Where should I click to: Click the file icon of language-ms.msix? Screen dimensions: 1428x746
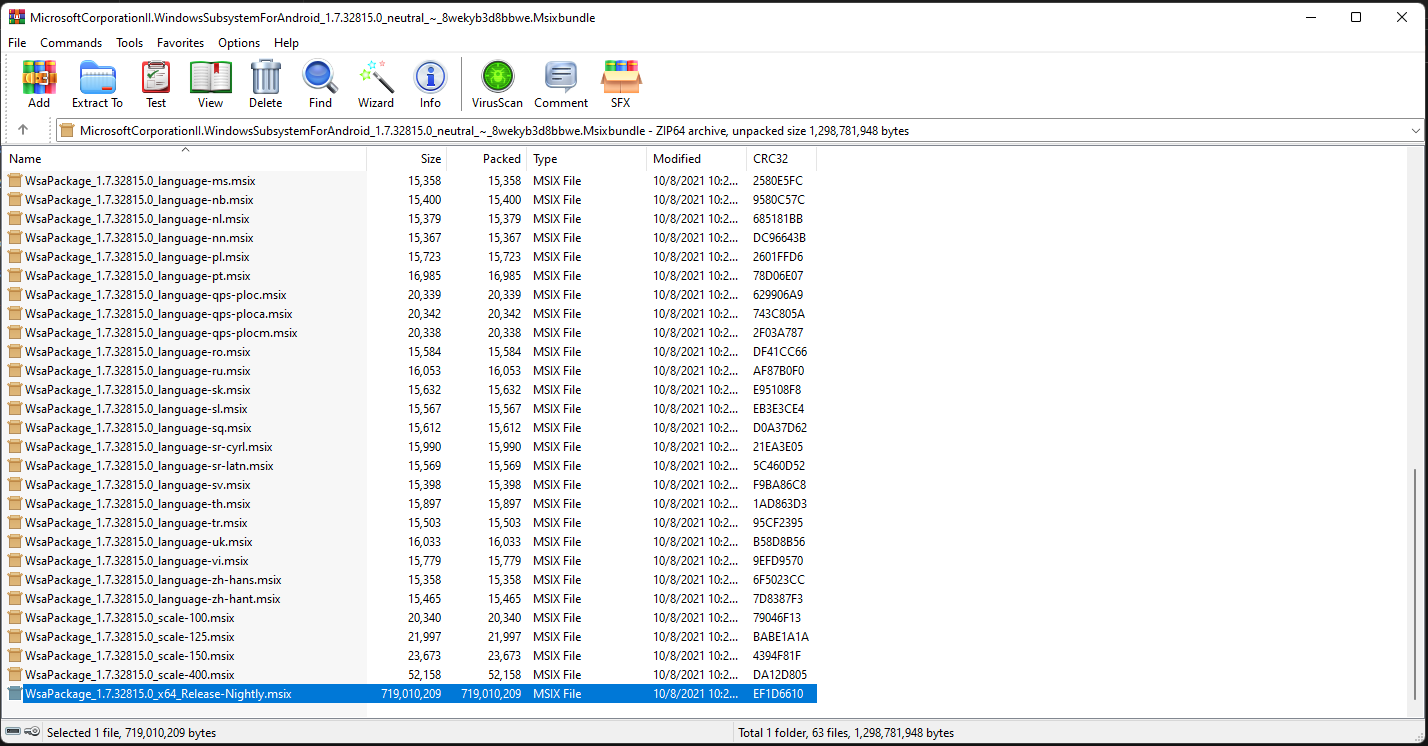[x=15, y=181]
